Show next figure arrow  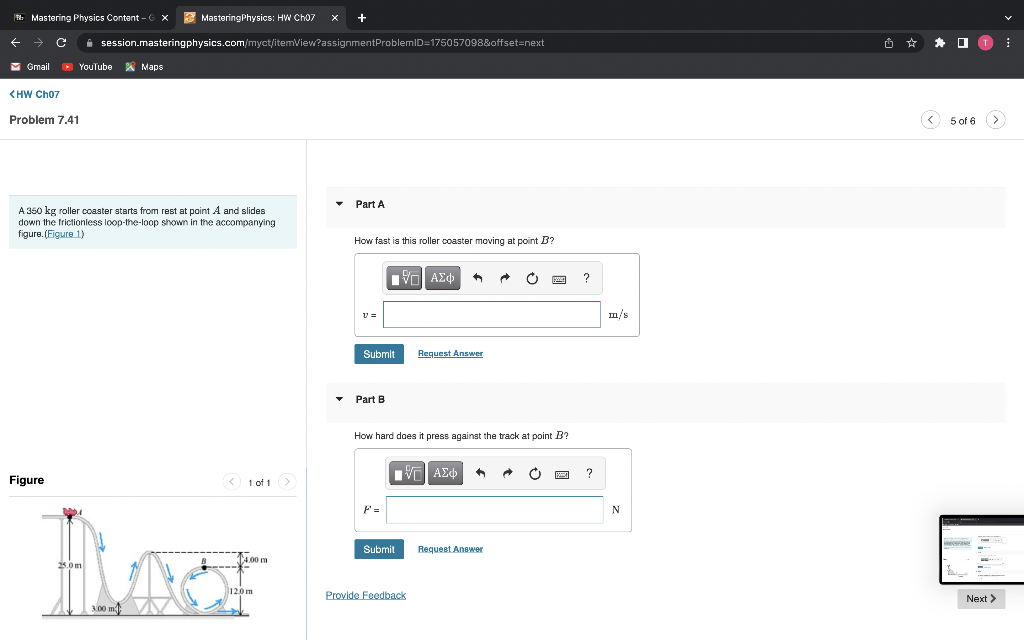(287, 482)
